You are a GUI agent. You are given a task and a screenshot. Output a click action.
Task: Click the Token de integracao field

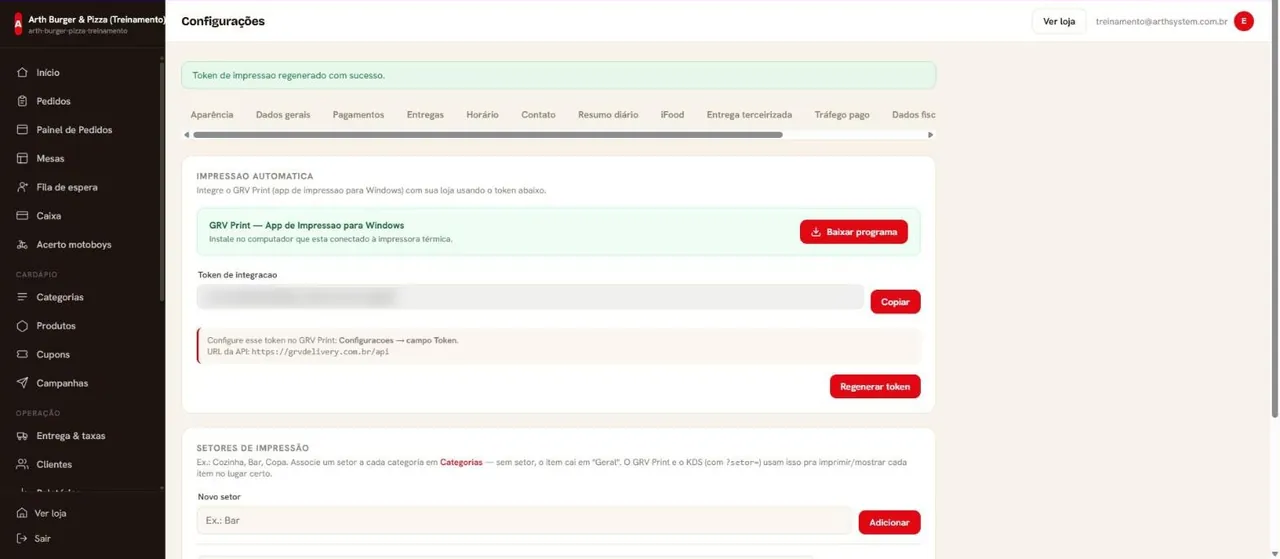point(530,297)
